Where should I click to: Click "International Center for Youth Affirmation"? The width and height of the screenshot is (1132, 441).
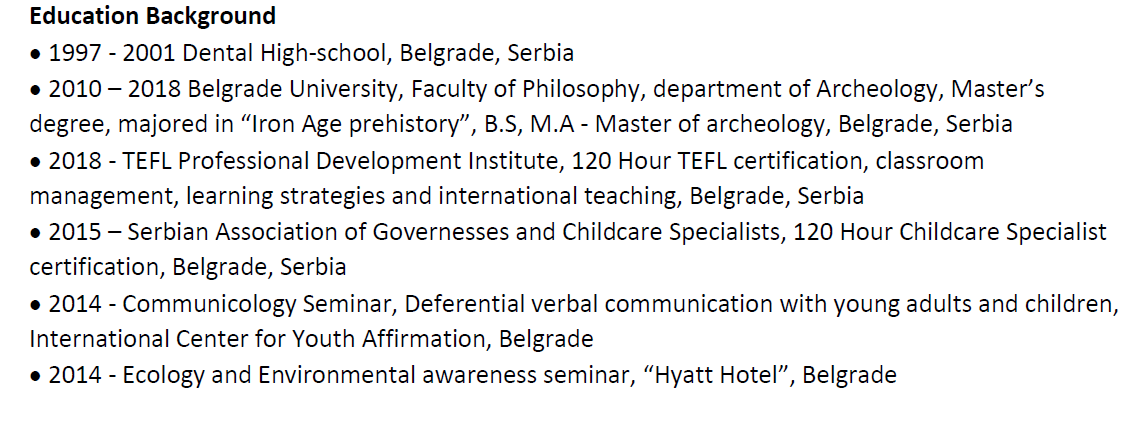click(x=258, y=339)
